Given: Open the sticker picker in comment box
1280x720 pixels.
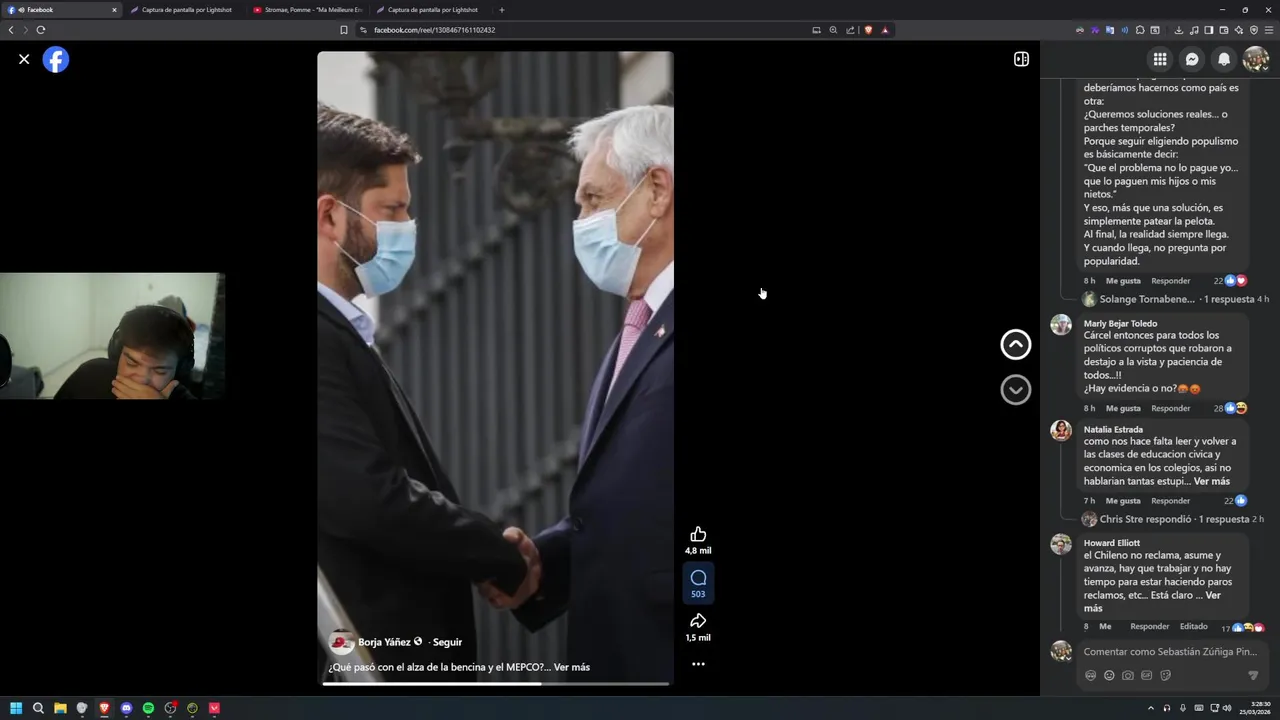Looking at the screenshot, I should point(1166,675).
